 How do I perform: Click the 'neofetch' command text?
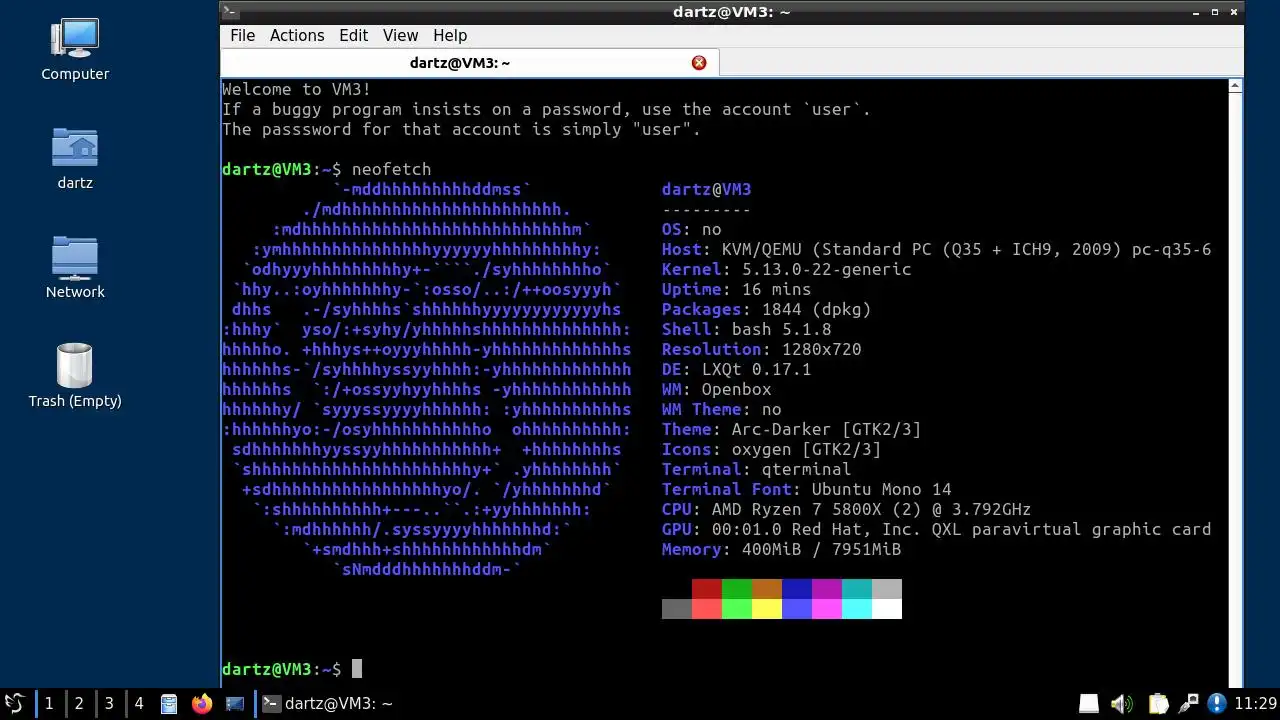click(391, 169)
